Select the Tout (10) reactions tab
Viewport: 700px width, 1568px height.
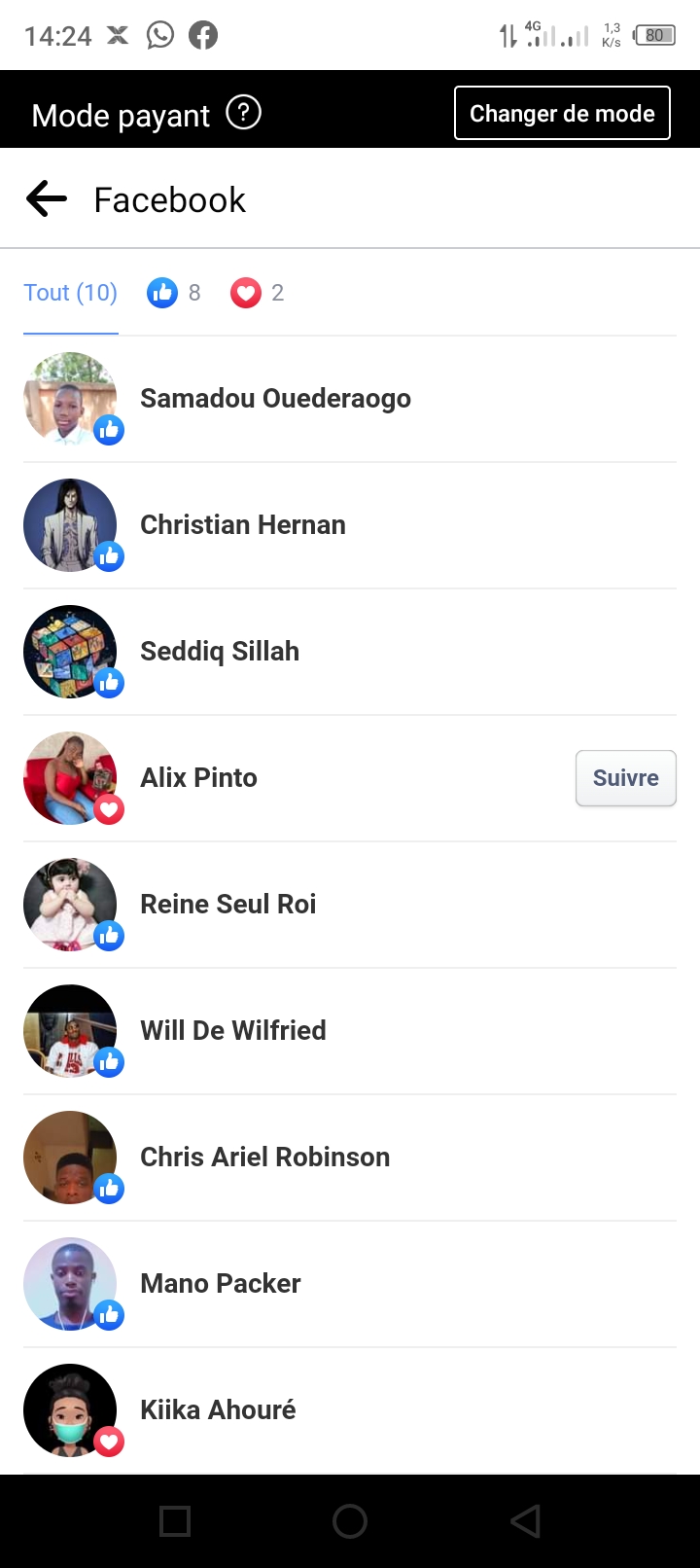(70, 293)
